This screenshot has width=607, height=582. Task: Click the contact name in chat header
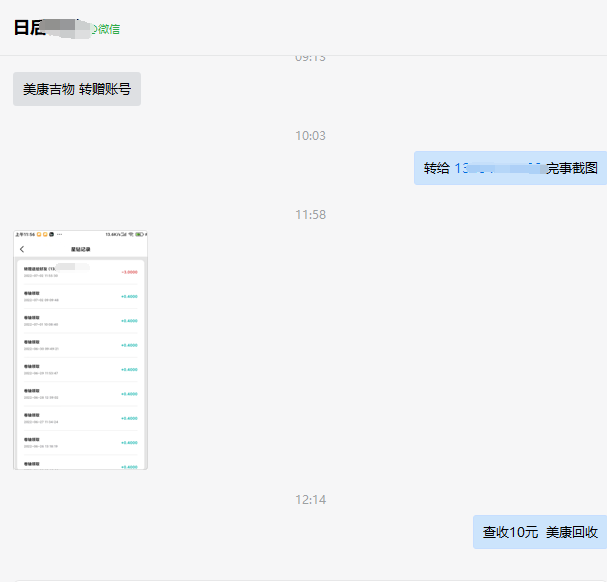click(x=40, y=28)
